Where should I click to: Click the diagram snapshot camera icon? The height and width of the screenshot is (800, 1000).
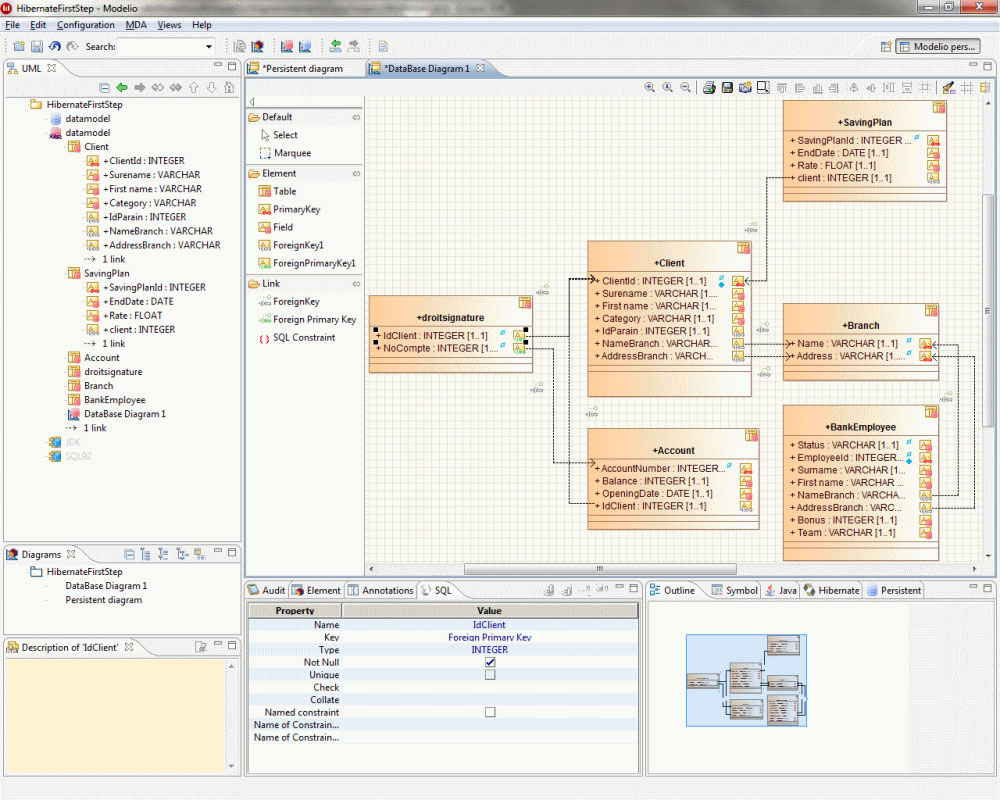(x=744, y=87)
